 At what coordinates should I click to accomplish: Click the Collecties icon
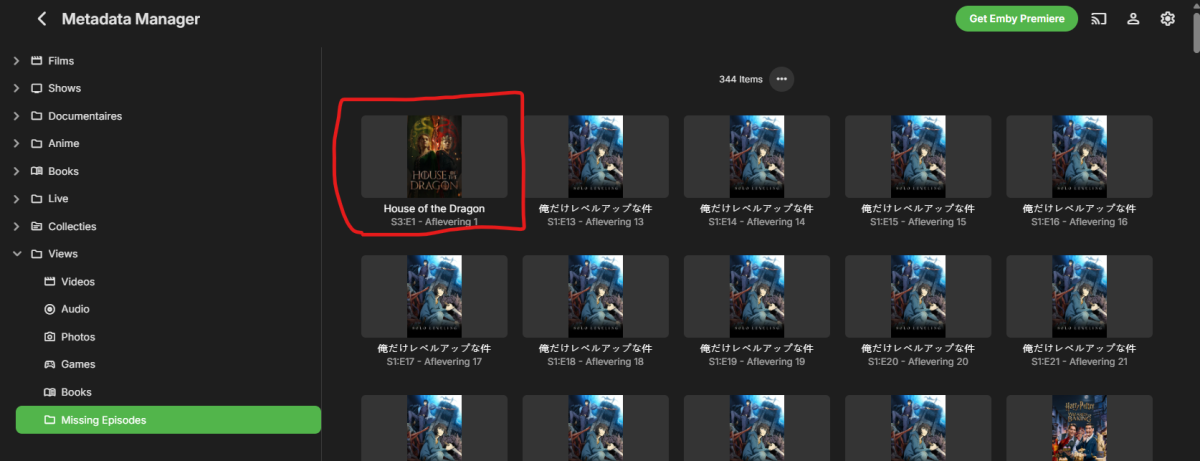click(x=37, y=226)
